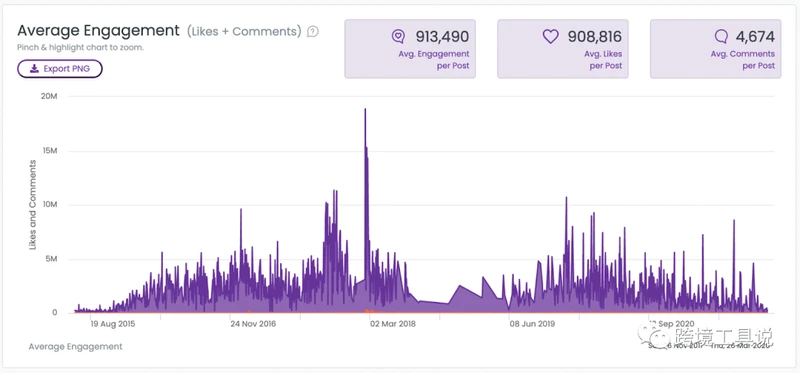Click the Average Engagement chart heading

98,31
